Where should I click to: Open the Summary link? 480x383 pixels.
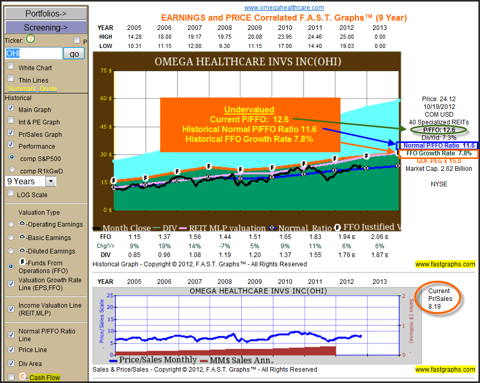22,88
